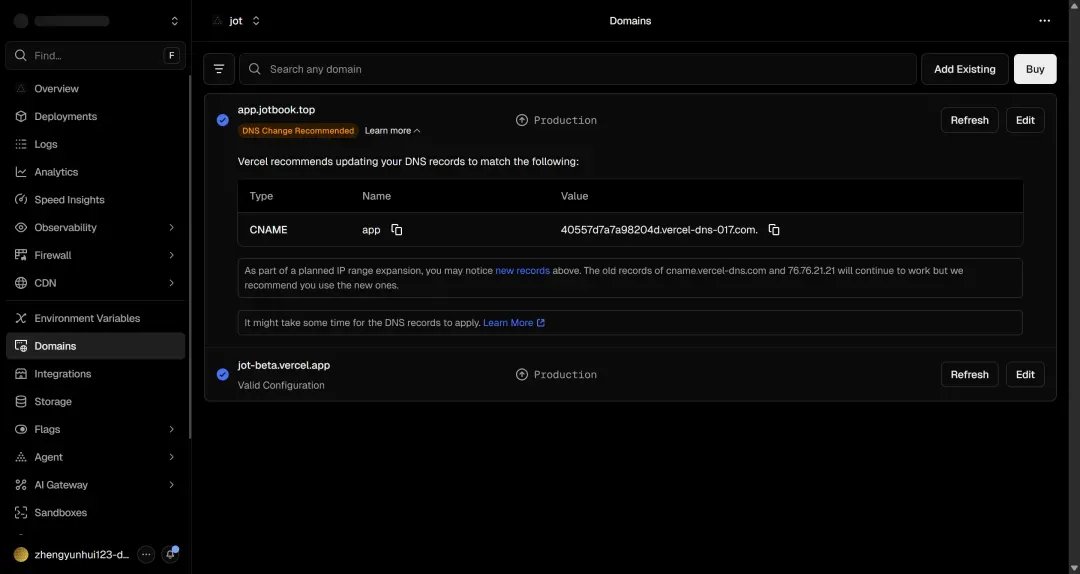Copy the CNAME name 'app' value

tap(397, 229)
